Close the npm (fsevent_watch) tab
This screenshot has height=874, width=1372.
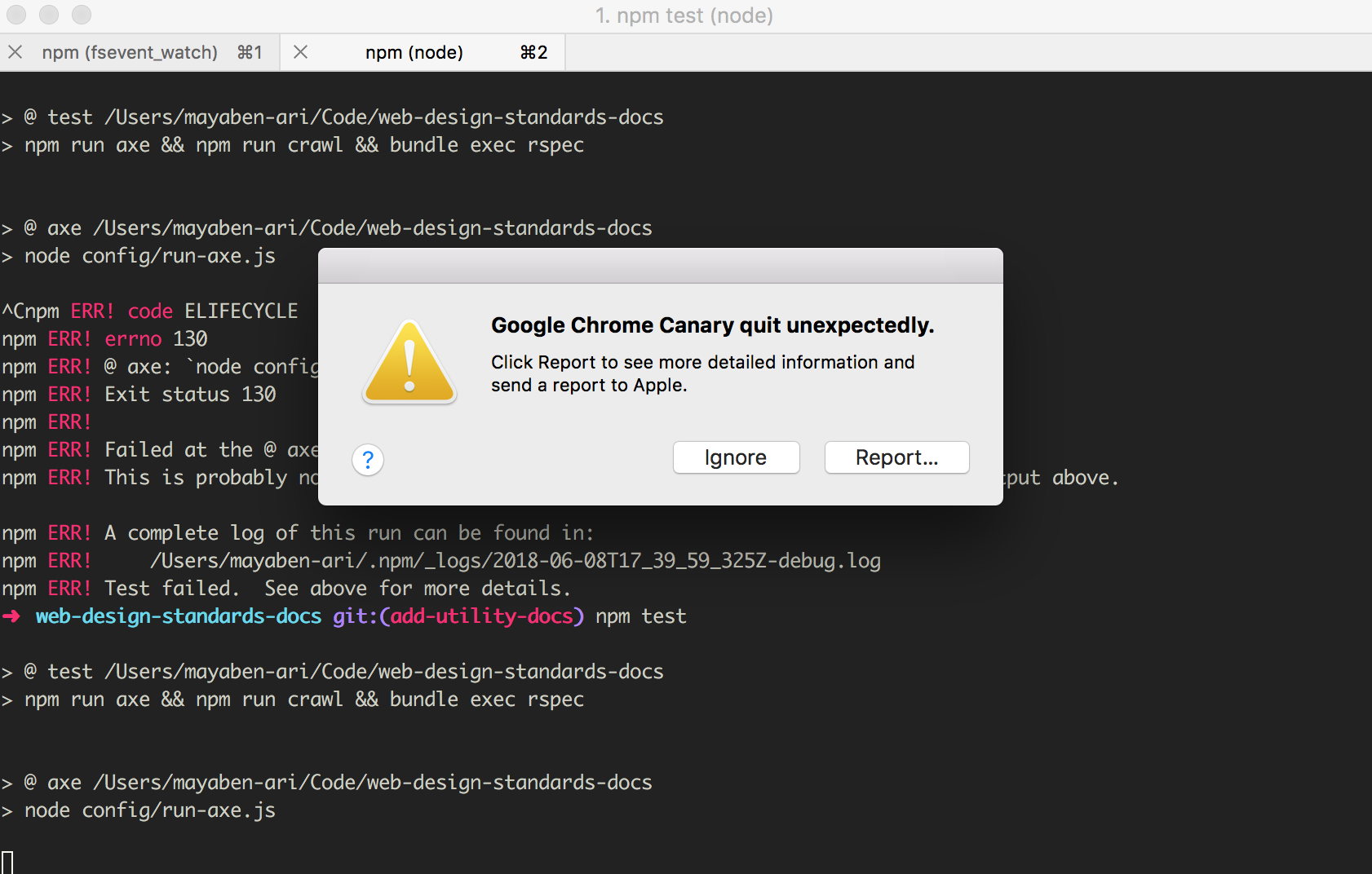[x=15, y=52]
